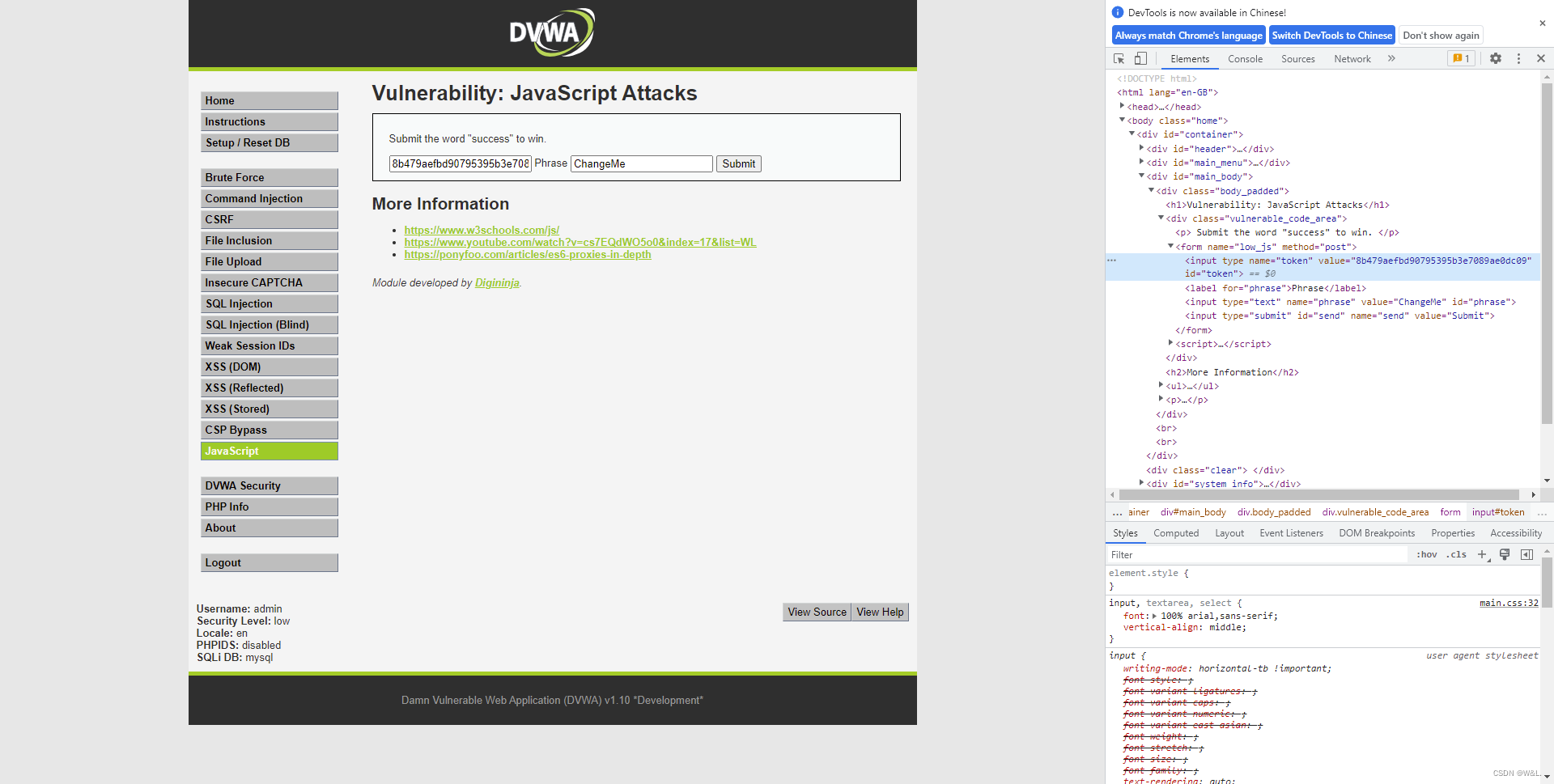This screenshot has width=1554, height=784.
Task: Open Brute Force menu item
Action: click(270, 177)
